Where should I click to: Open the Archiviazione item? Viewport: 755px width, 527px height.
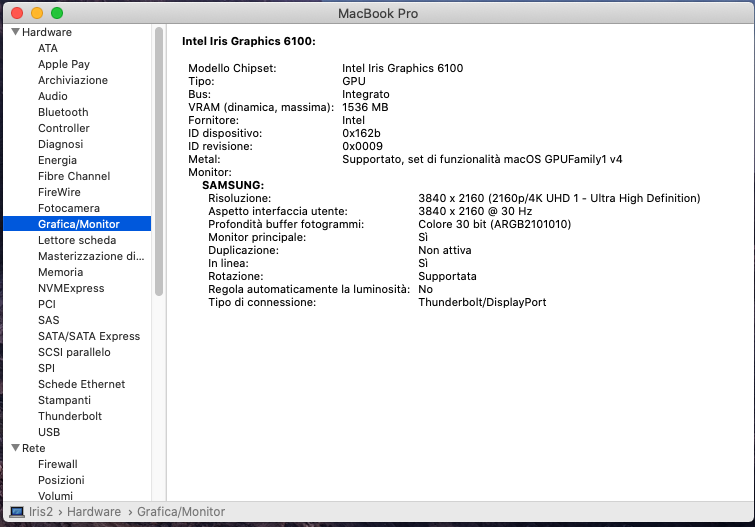(x=73, y=80)
